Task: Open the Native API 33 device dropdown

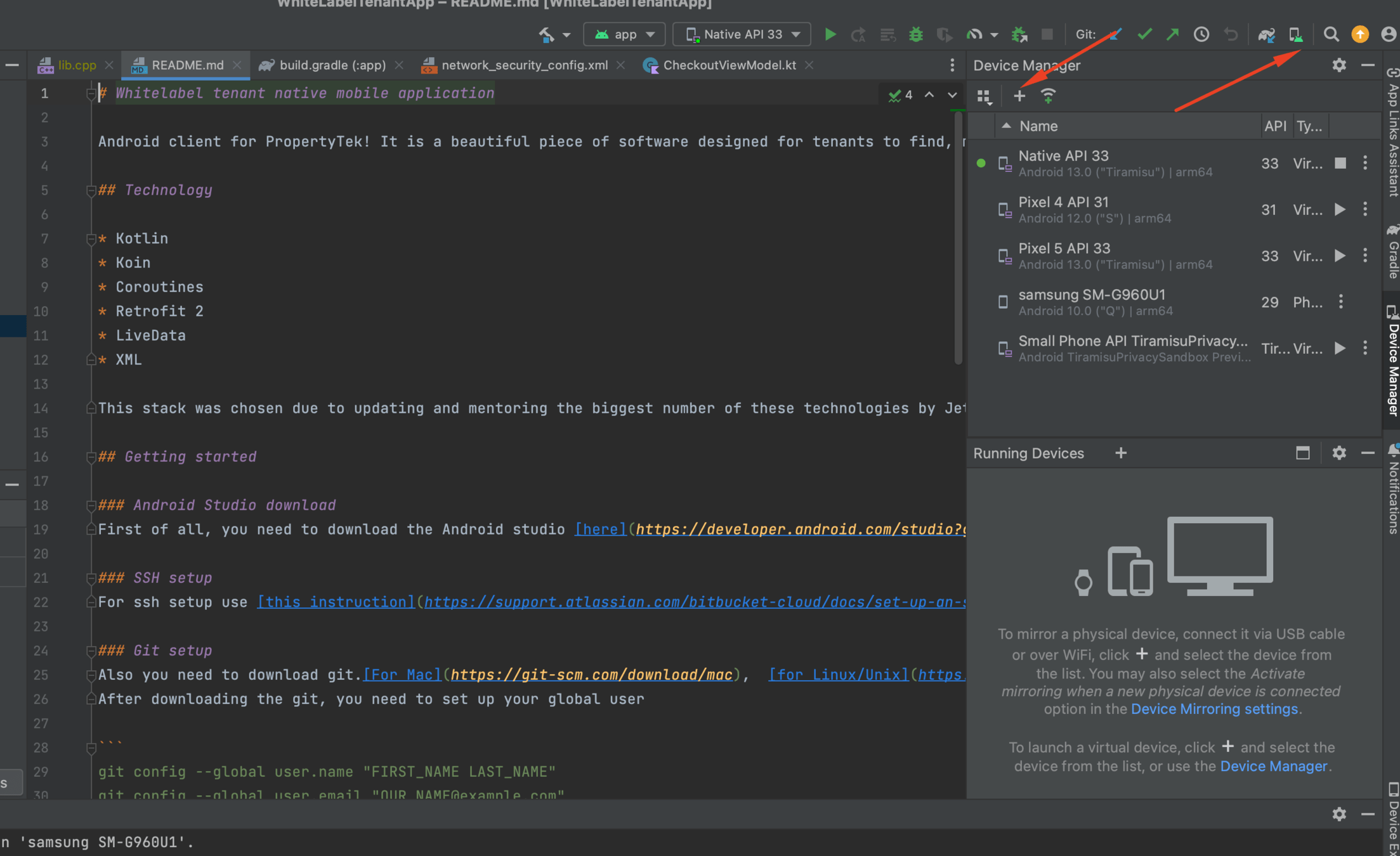Action: coord(742,34)
